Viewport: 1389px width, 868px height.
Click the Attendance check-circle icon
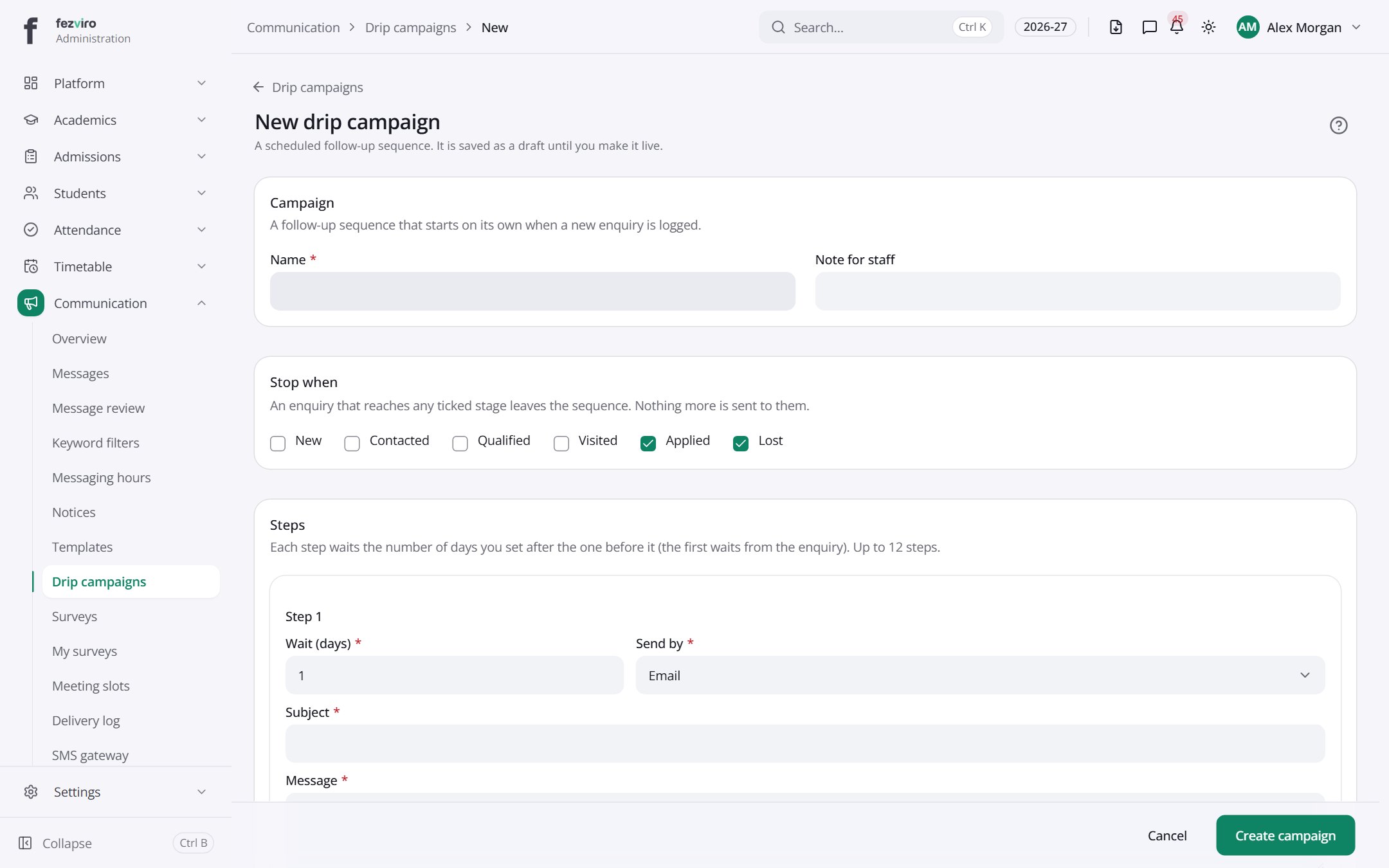tap(31, 230)
